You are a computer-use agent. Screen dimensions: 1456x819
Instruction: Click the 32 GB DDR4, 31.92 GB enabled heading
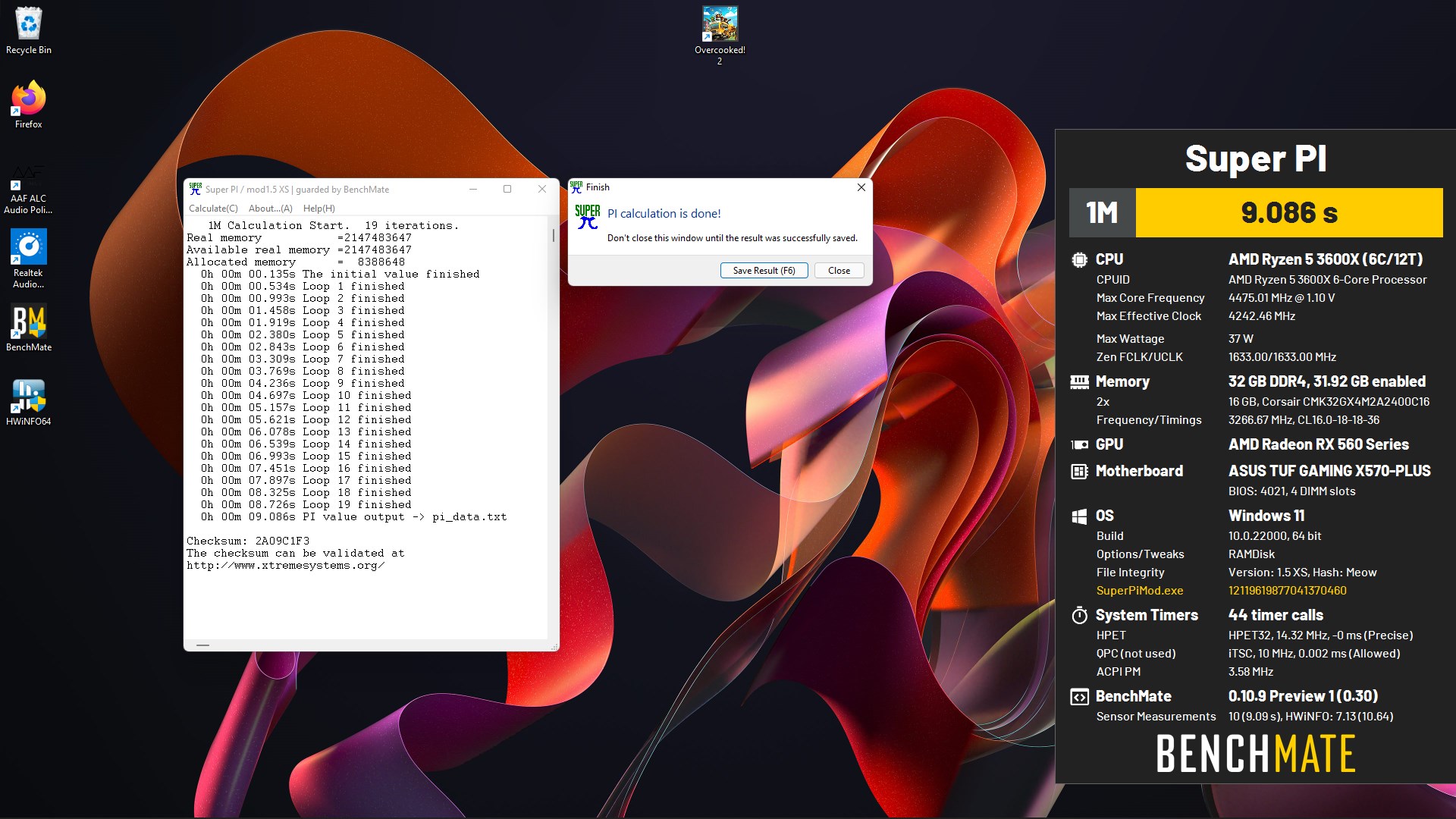(x=1326, y=381)
